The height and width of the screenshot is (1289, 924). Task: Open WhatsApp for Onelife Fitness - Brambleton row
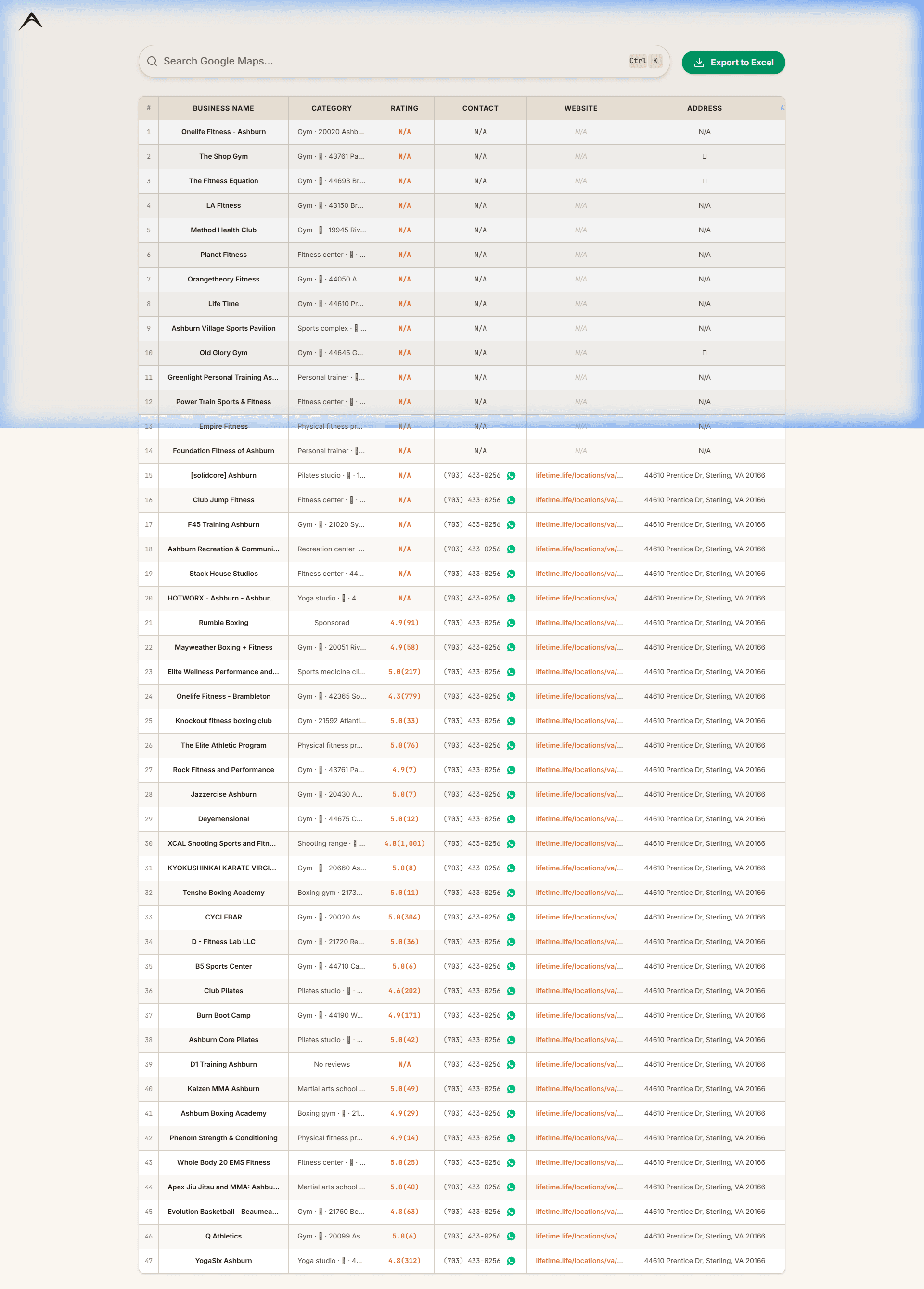tap(511, 696)
